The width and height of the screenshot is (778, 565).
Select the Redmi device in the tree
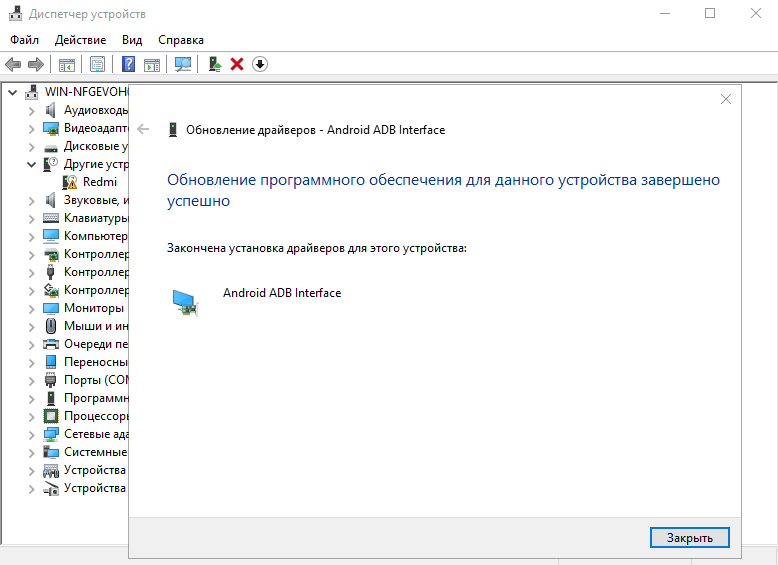click(x=99, y=182)
